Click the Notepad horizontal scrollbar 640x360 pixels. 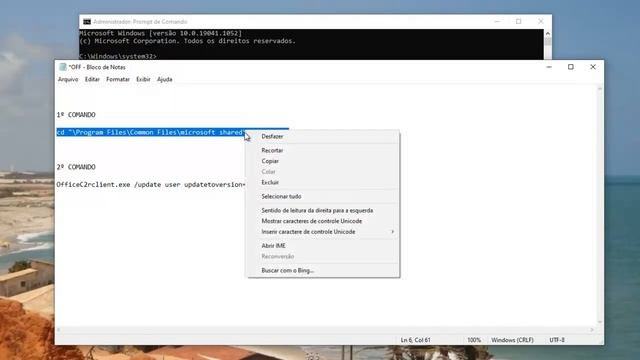point(325,329)
